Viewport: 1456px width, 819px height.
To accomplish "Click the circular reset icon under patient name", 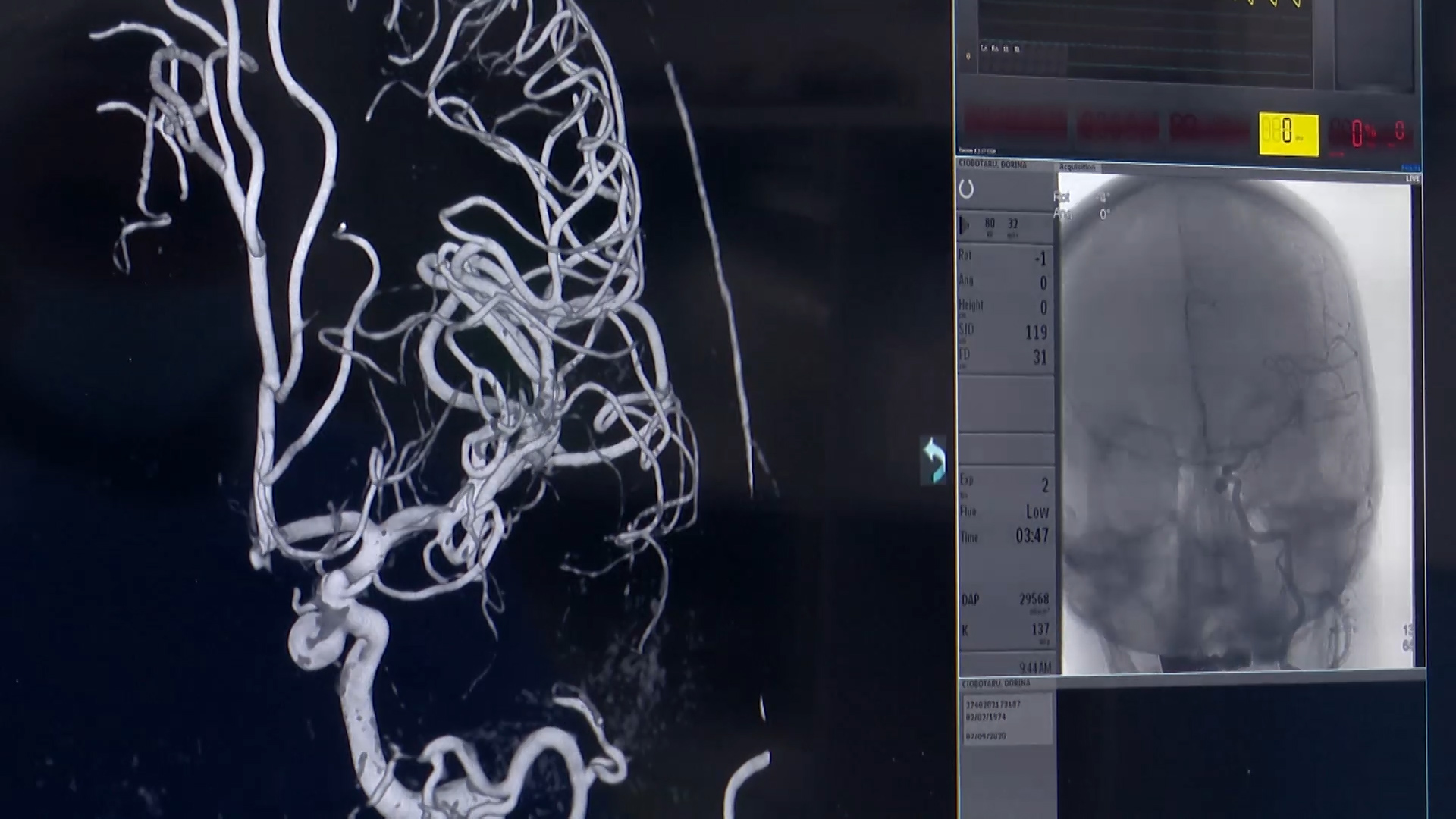I will (966, 190).
